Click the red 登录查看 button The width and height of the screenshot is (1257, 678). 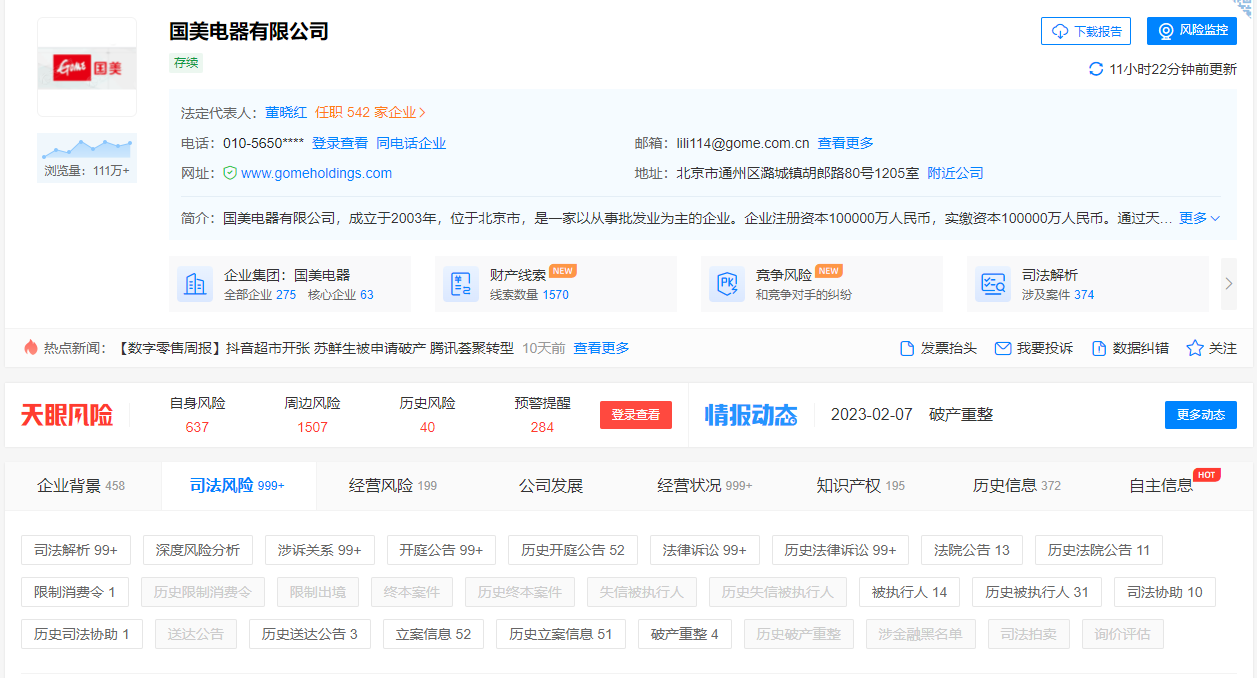point(635,415)
